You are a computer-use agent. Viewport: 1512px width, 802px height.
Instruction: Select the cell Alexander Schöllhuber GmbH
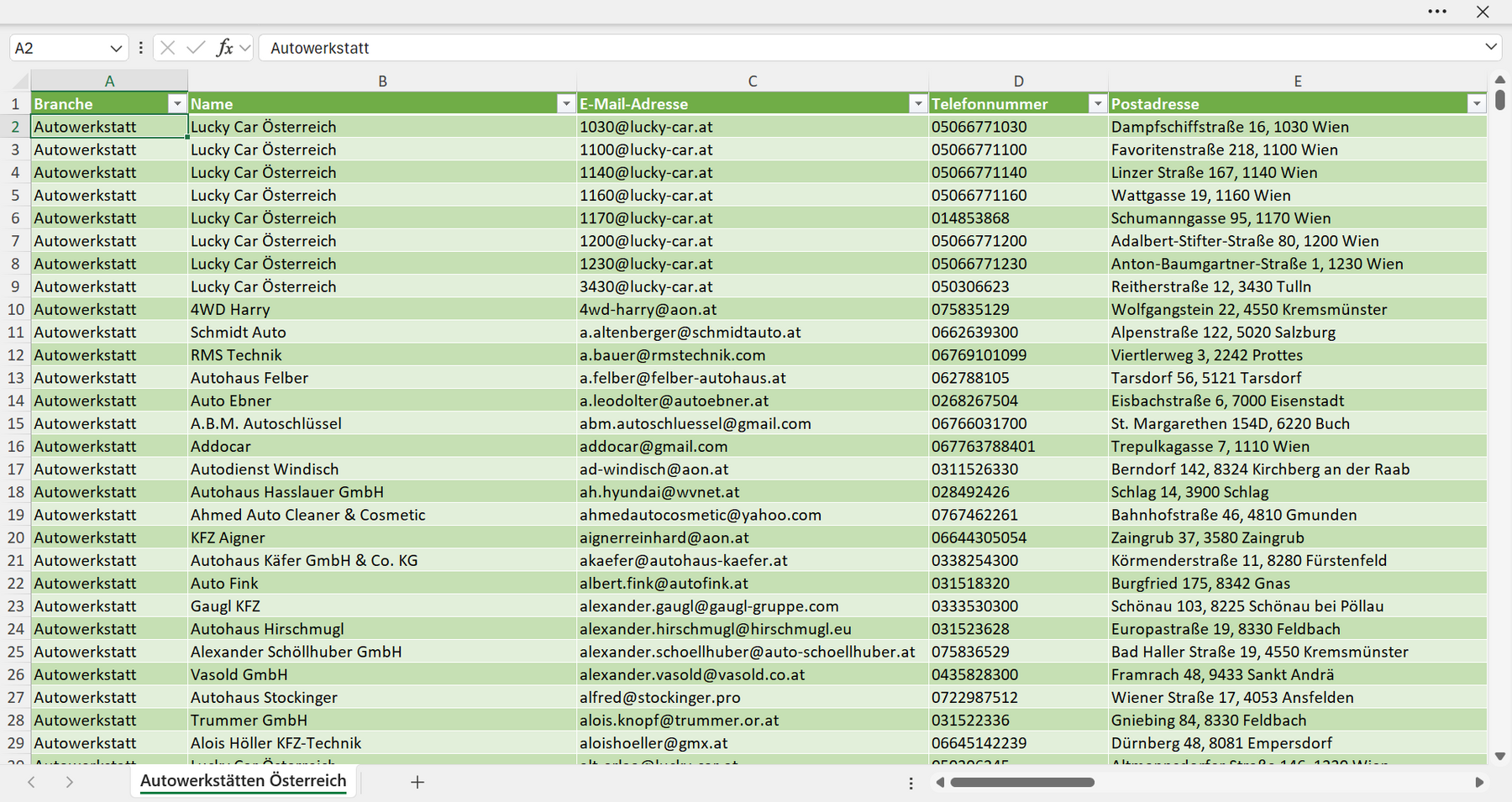coord(382,652)
